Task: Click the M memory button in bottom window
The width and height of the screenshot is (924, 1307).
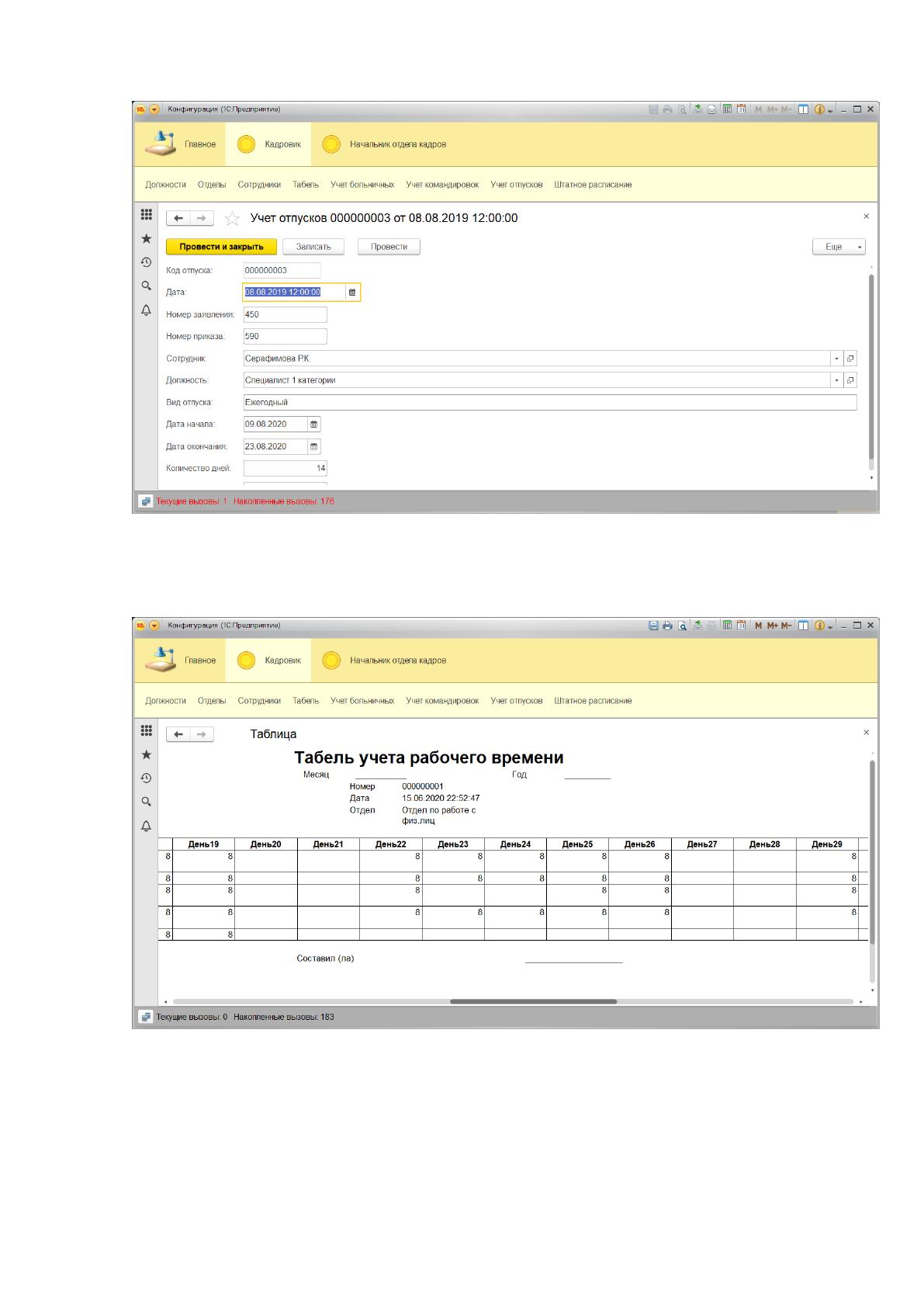Action: (x=759, y=626)
